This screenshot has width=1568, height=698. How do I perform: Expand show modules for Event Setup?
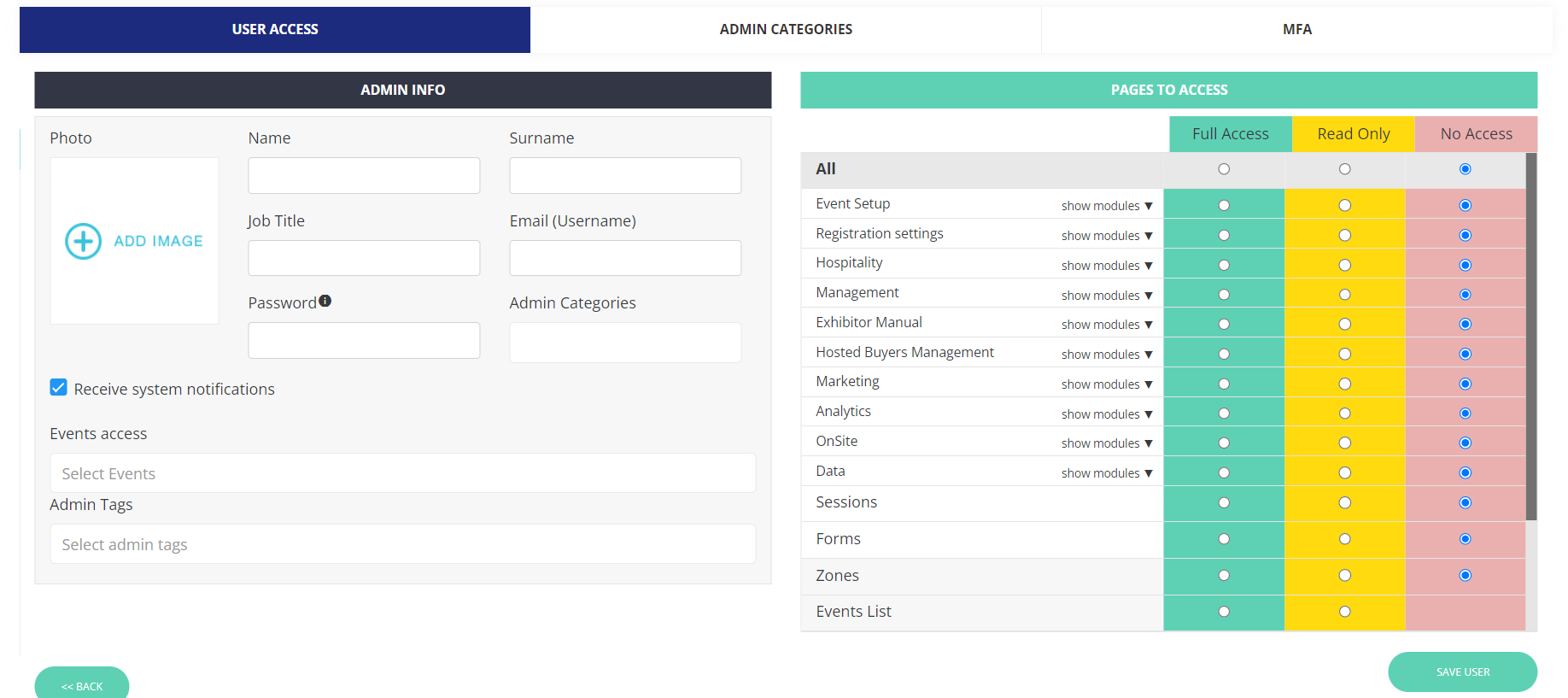point(1107,206)
